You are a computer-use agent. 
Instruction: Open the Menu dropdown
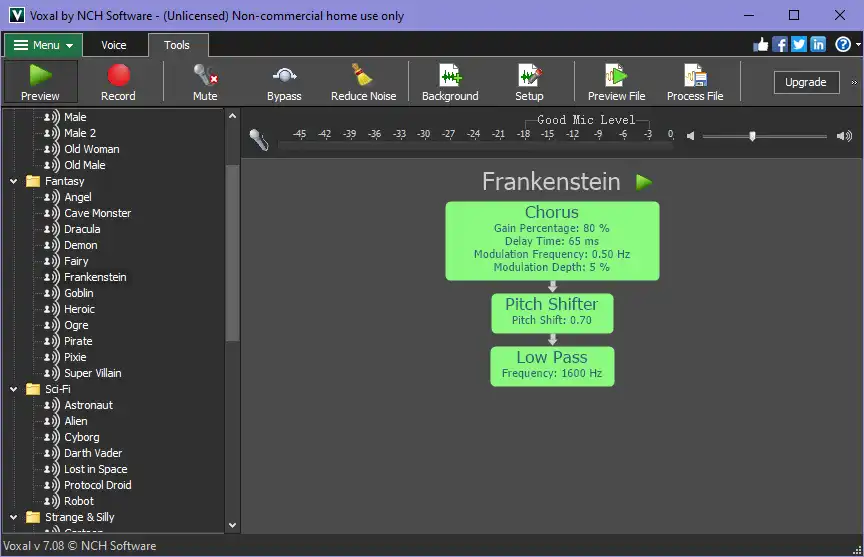pyautogui.click(x=44, y=45)
